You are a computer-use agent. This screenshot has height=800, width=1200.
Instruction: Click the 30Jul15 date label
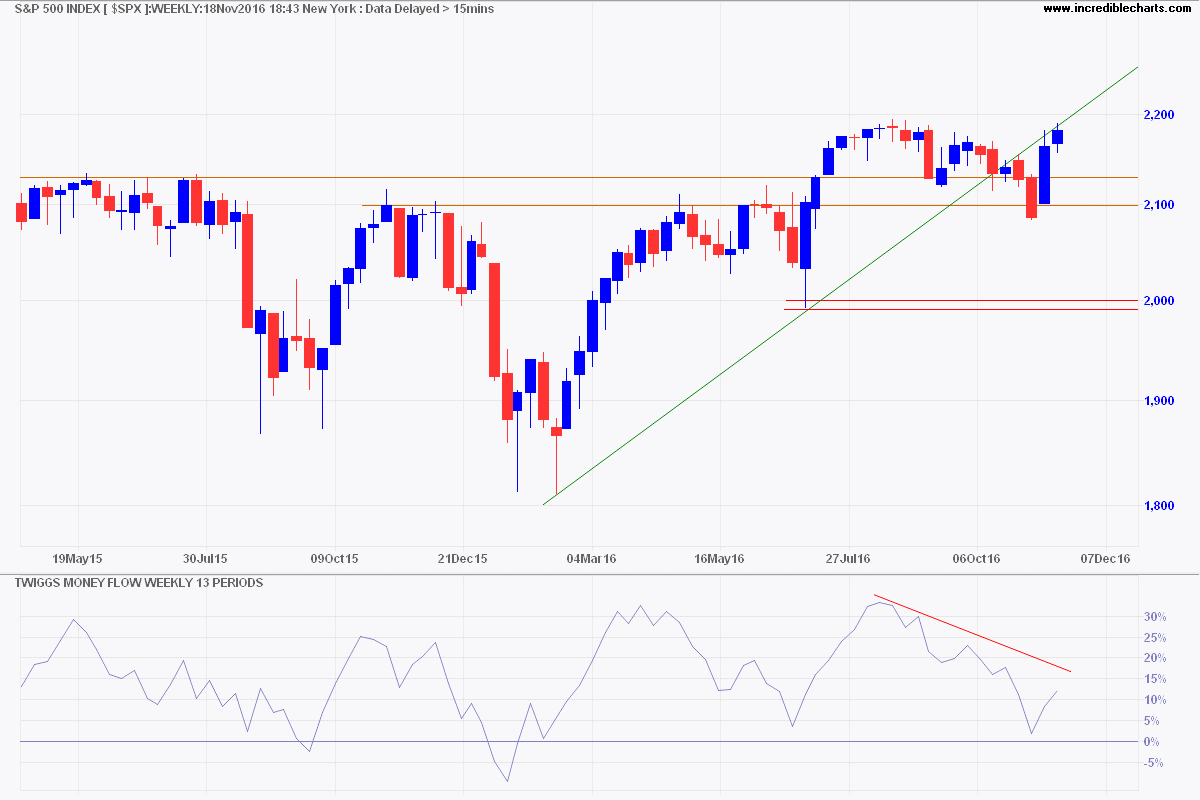[205, 558]
